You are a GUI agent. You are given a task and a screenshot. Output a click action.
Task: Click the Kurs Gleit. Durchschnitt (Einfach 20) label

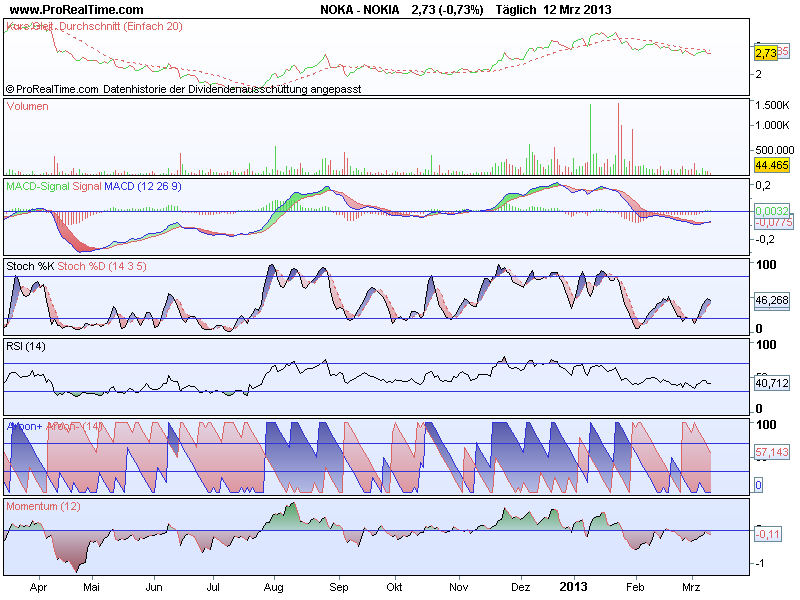(x=94, y=26)
